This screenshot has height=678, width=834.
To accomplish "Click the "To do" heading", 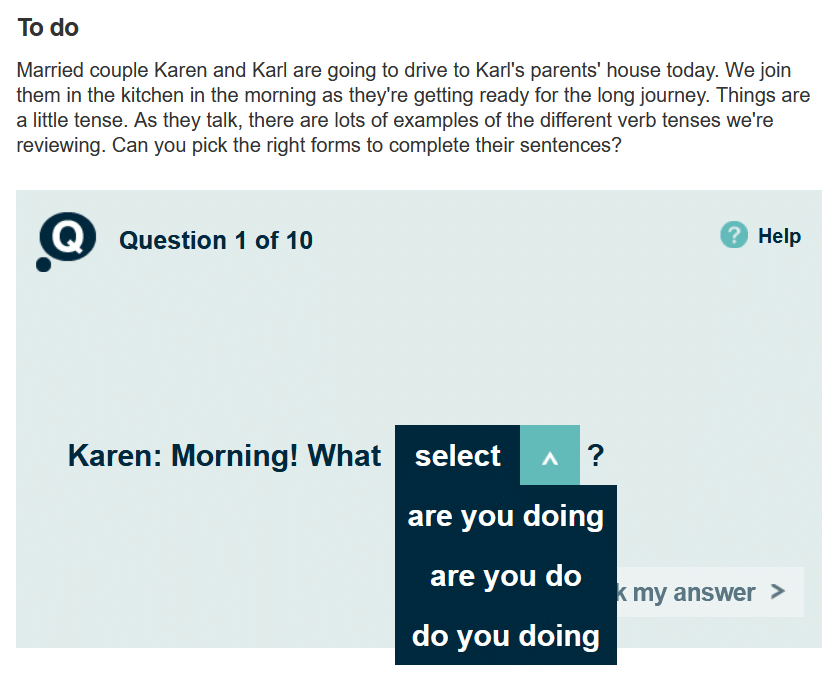I will (48, 28).
